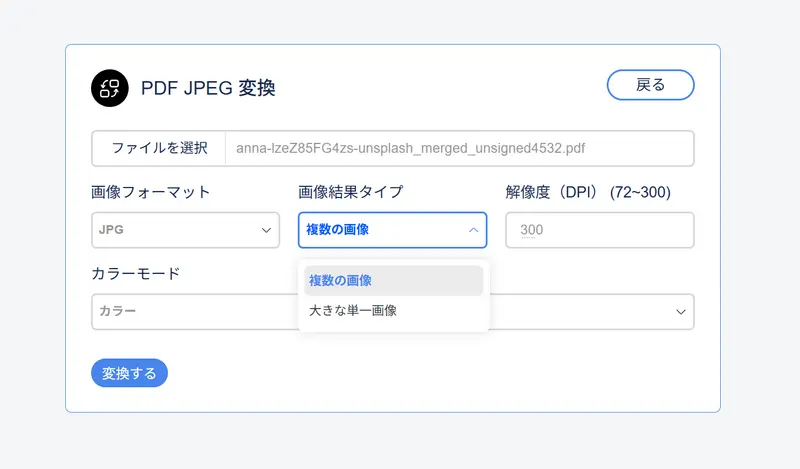Click the 画像結果タイプ label text
Image resolution: width=800 pixels, height=469 pixels.
pyautogui.click(x=351, y=192)
